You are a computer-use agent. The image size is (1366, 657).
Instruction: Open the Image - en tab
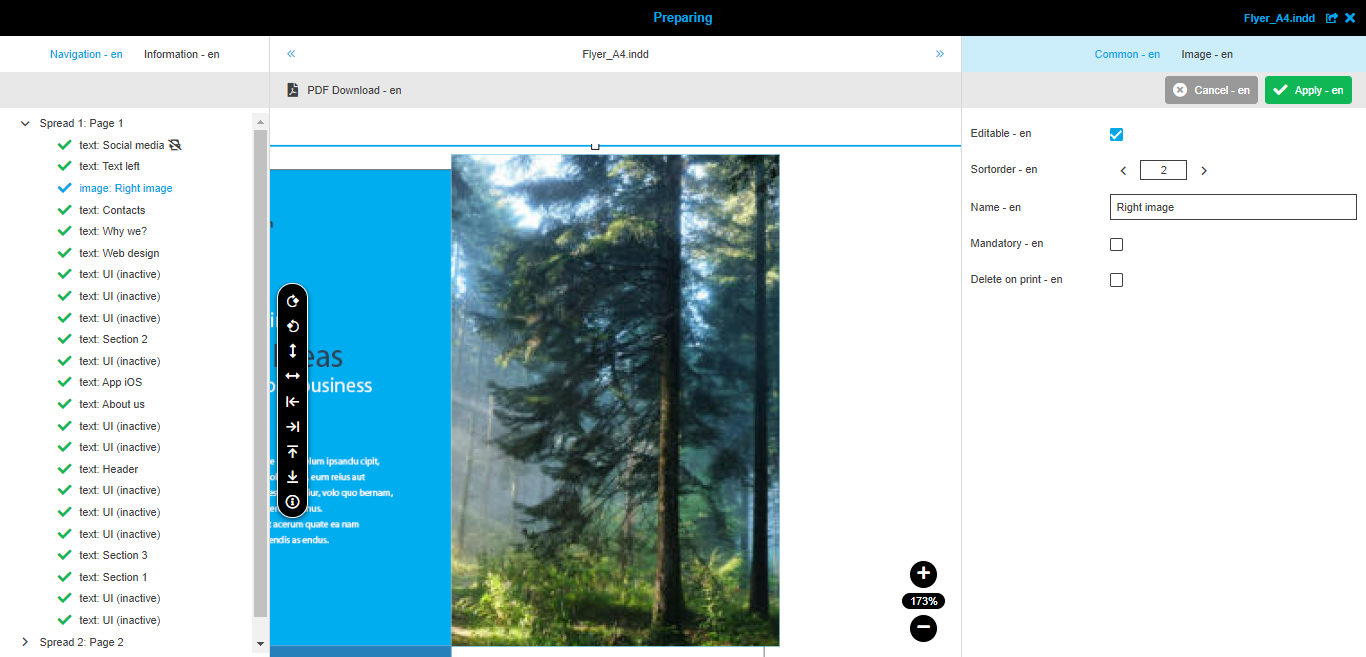1207,54
